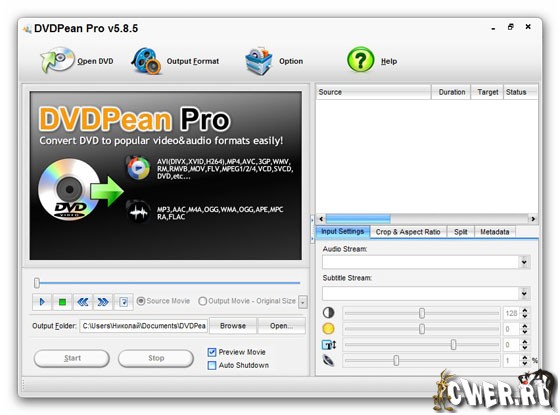This screenshot has width=560, height=415.
Task: Switch to the Metadata tab
Action: 495,232
